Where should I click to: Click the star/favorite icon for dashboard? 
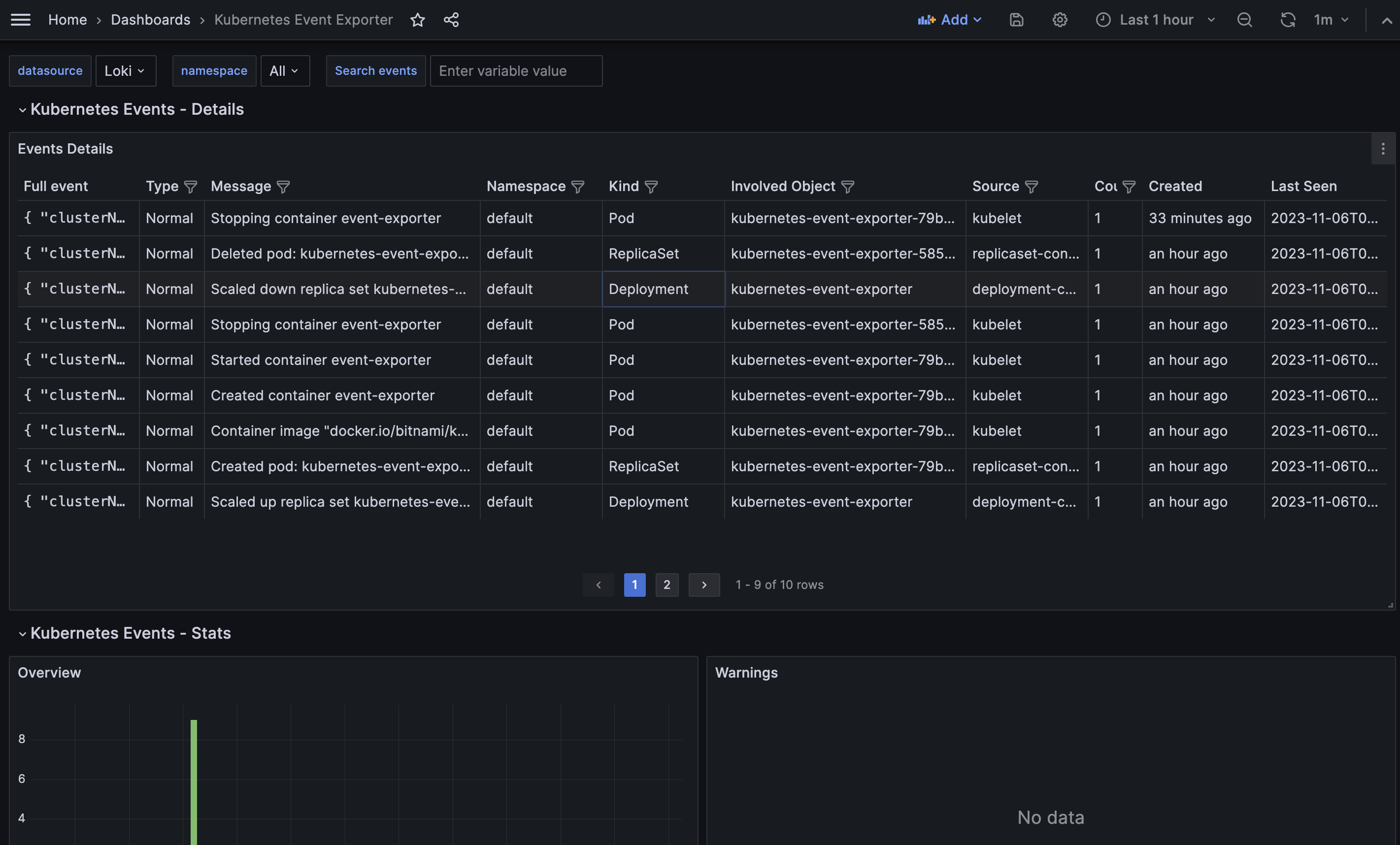(418, 20)
